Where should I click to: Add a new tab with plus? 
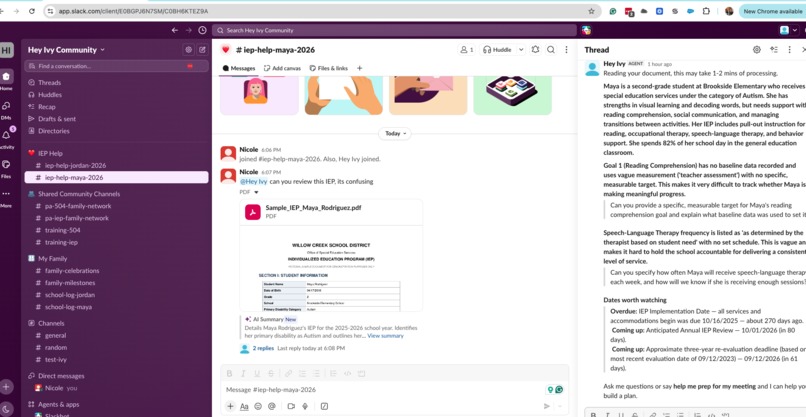point(359,68)
